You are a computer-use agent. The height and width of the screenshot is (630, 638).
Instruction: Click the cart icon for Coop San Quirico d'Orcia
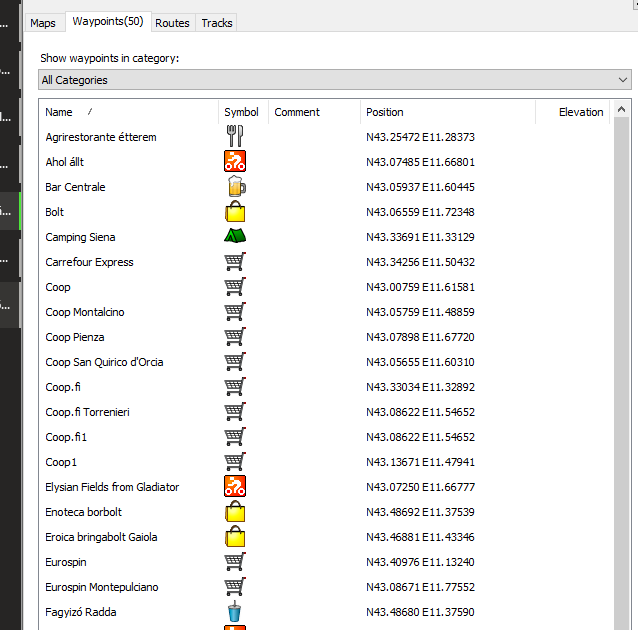coord(235,362)
